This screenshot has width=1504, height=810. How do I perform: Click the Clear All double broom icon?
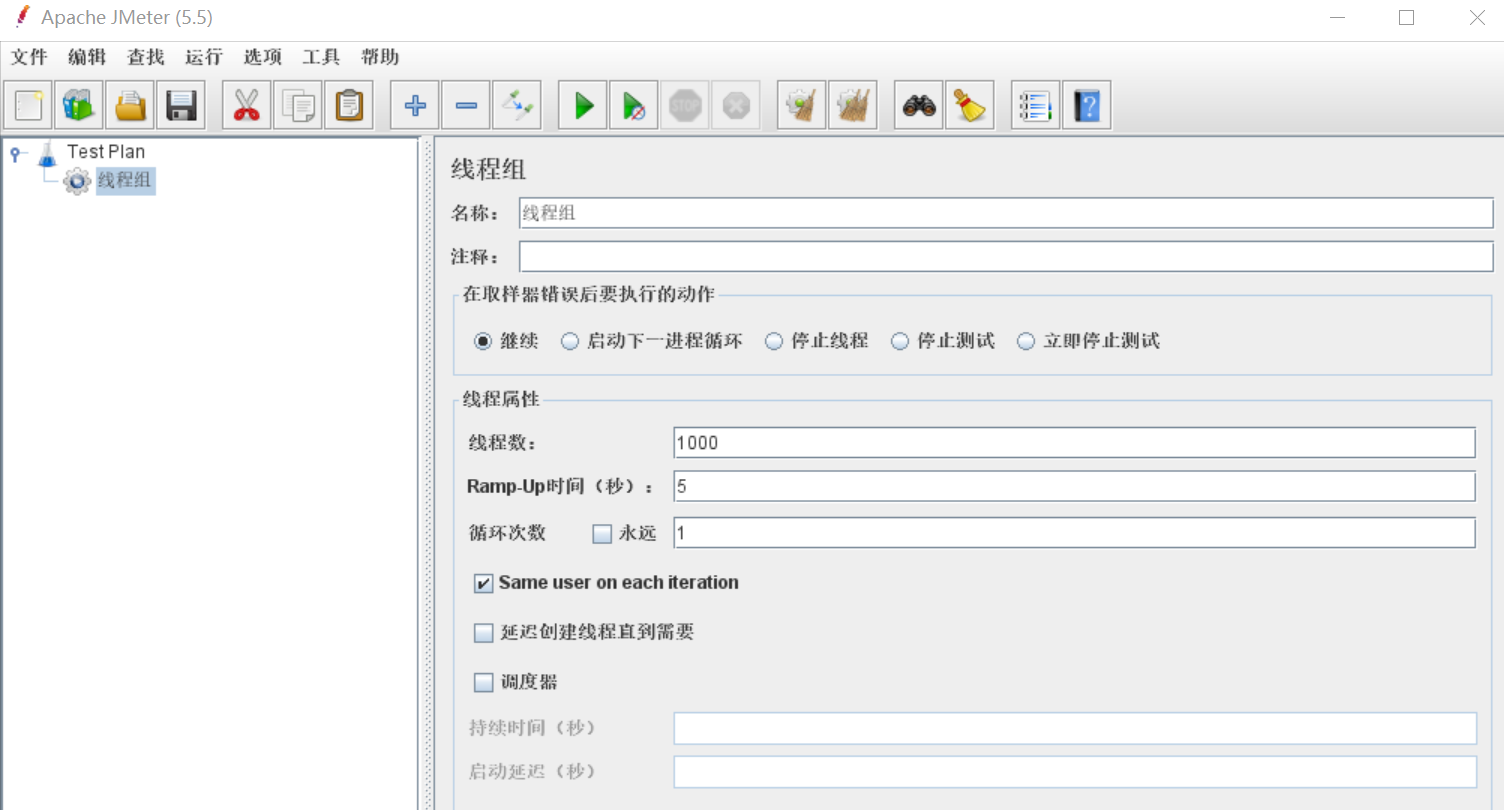(853, 105)
